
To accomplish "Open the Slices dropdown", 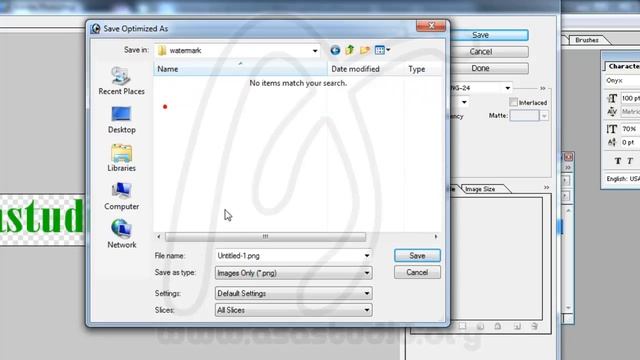I will coord(293,310).
